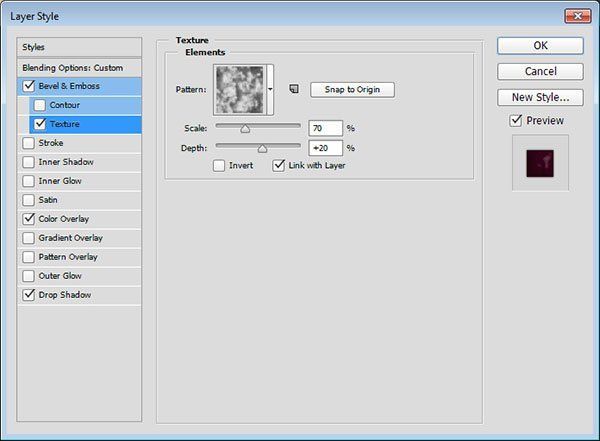600x441 pixels.
Task: Open Bevel & Emboss settings
Action: click(x=79, y=86)
